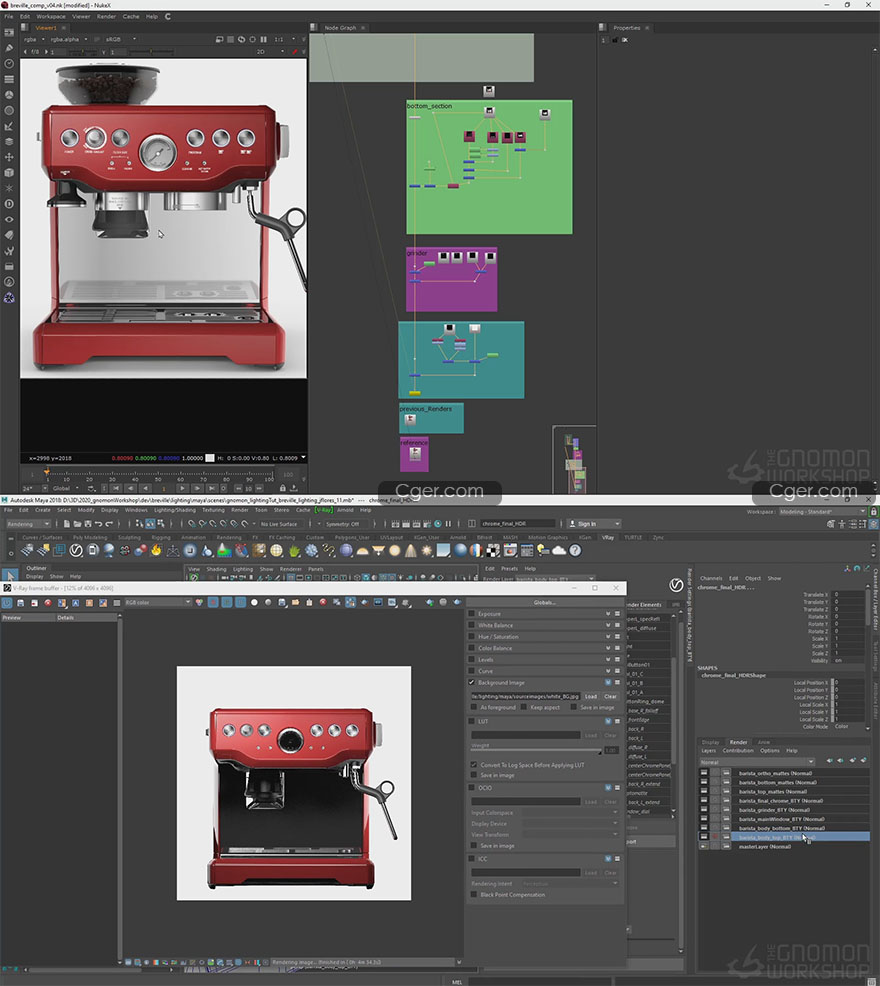880x986 pixels.
Task: Toggle Convert To Log Space Before Applying LUT
Action: click(474, 765)
